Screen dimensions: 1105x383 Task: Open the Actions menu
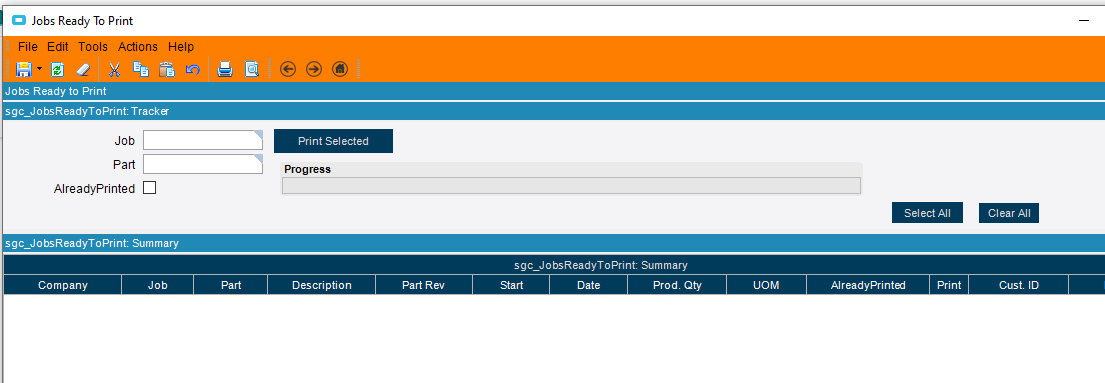click(137, 47)
